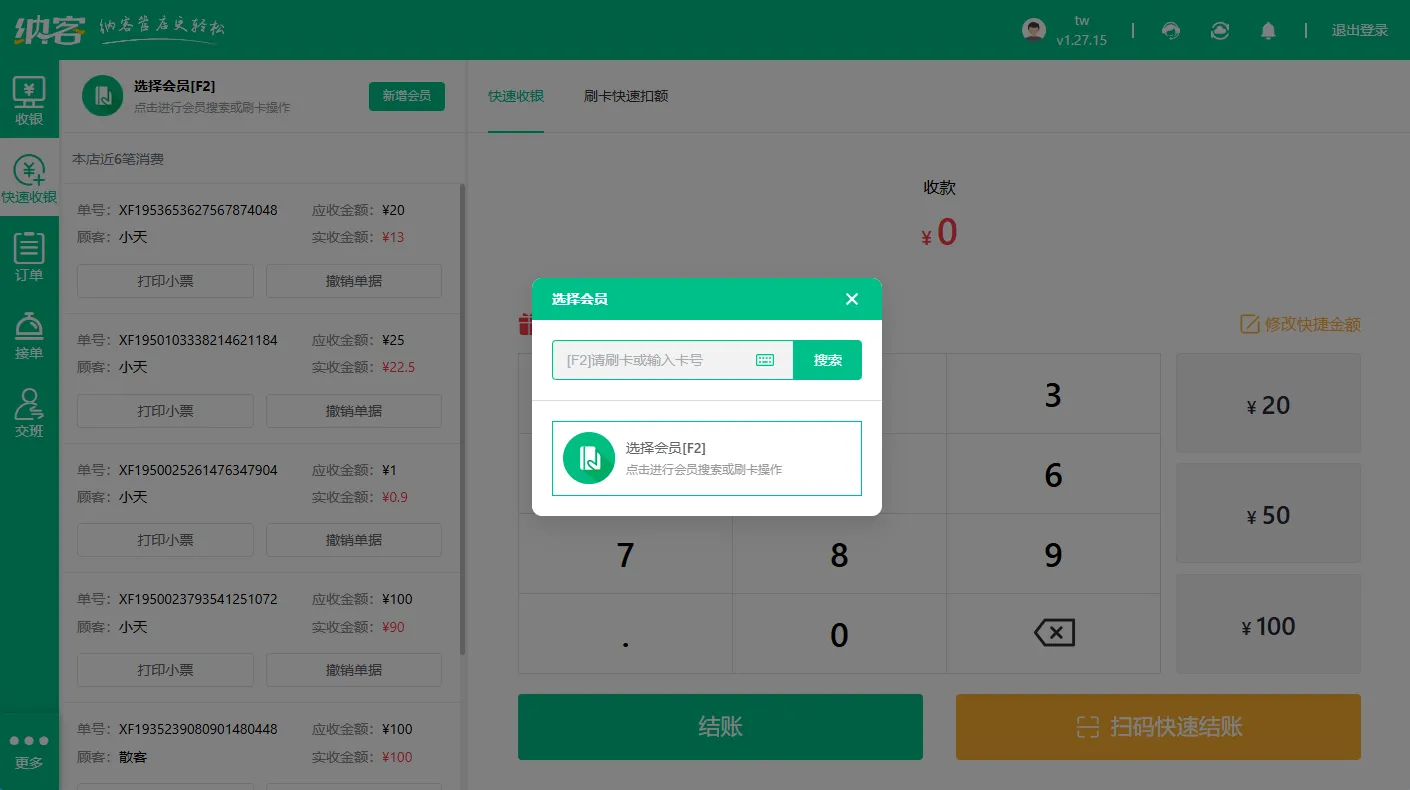
Task: Click the 修改快捷金额 link
Action: point(1300,324)
